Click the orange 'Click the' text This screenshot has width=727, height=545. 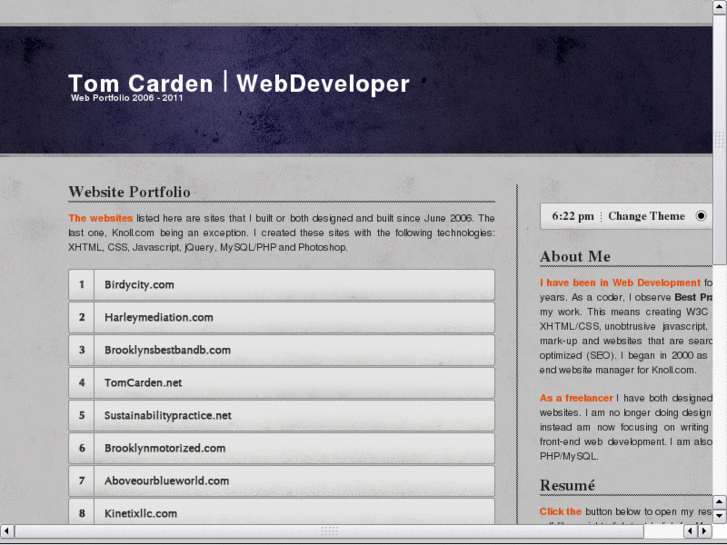coord(560,512)
